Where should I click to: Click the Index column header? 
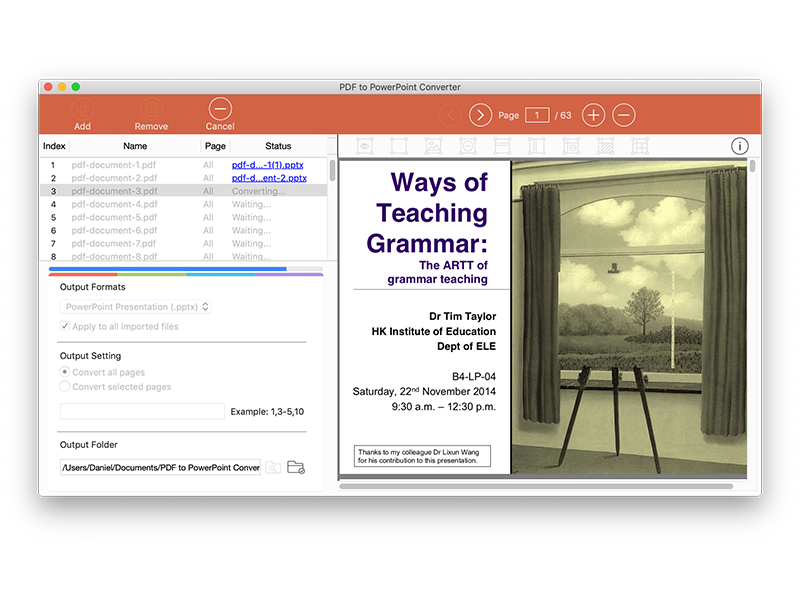click(x=54, y=146)
